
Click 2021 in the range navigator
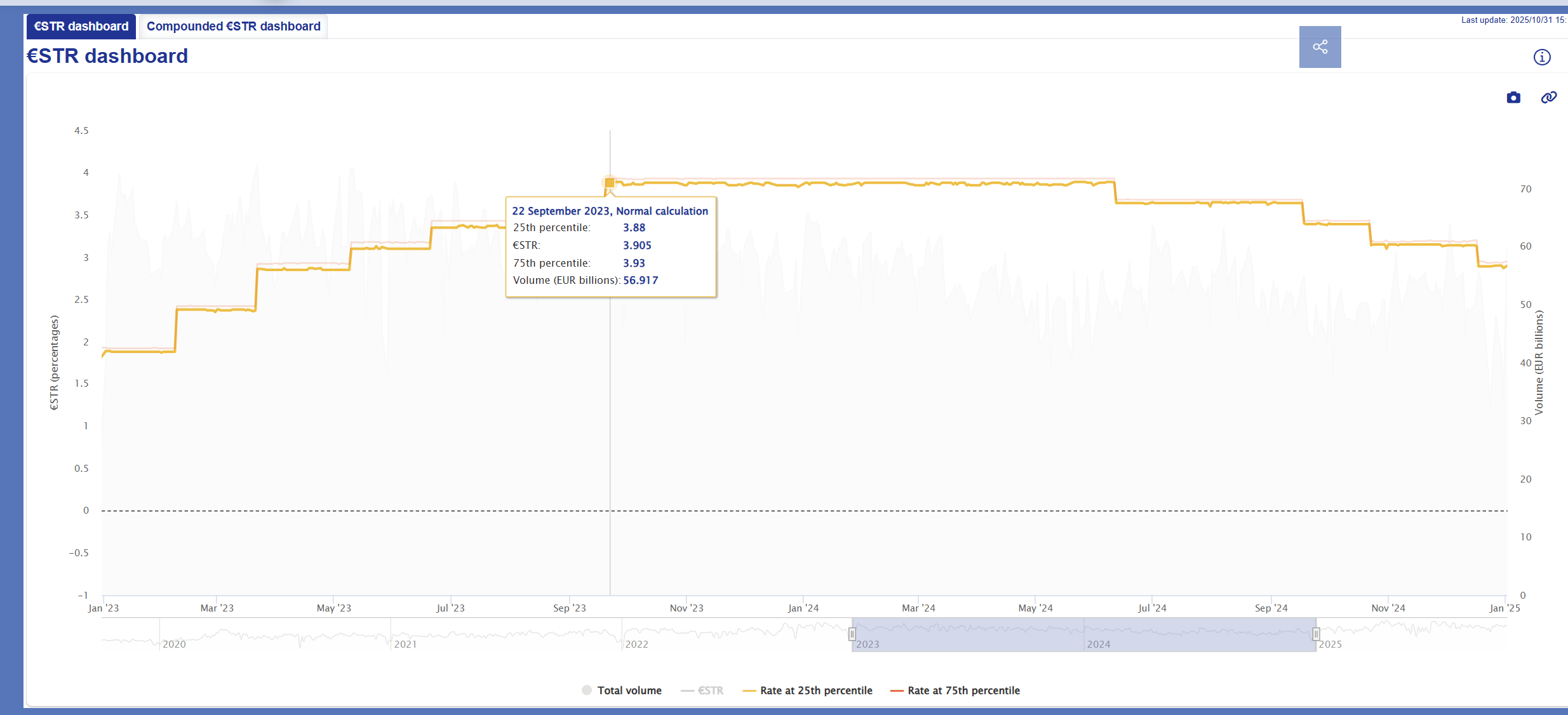tap(405, 644)
